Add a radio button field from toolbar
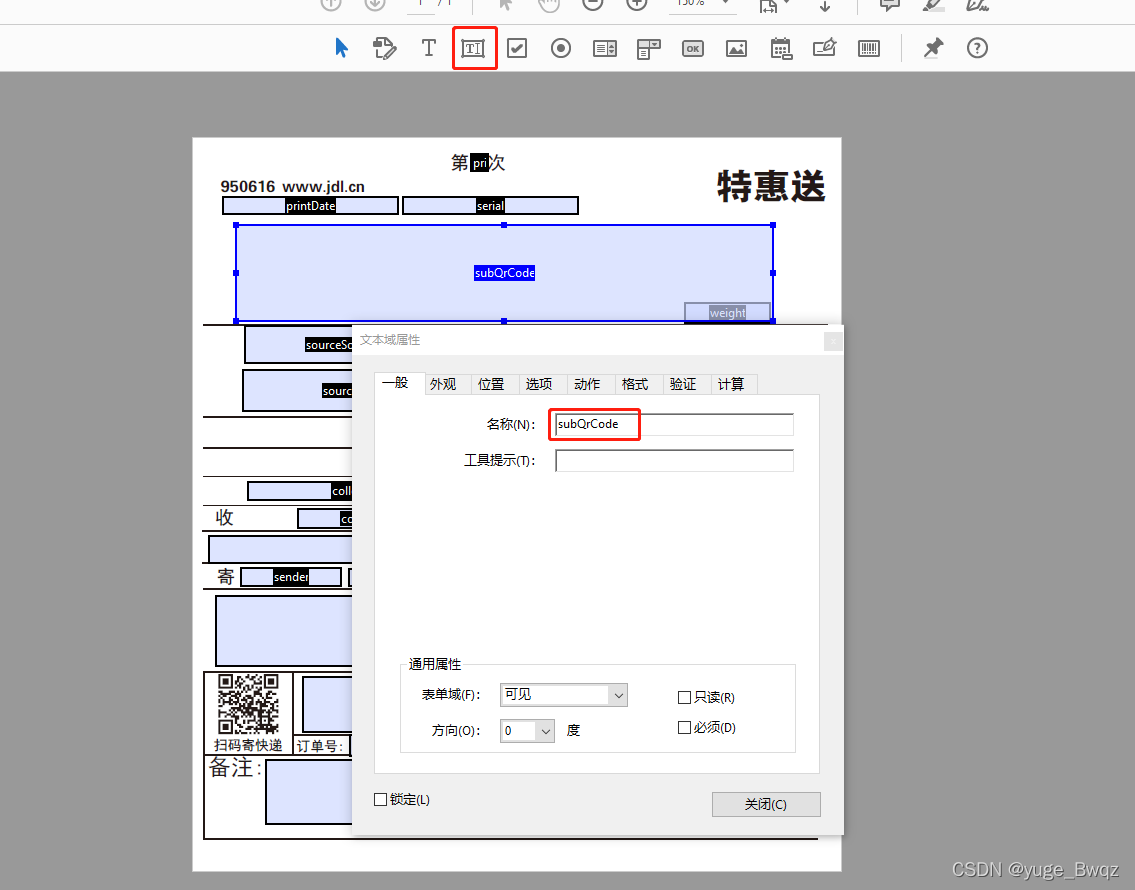The height and width of the screenshot is (890, 1135). 561,48
